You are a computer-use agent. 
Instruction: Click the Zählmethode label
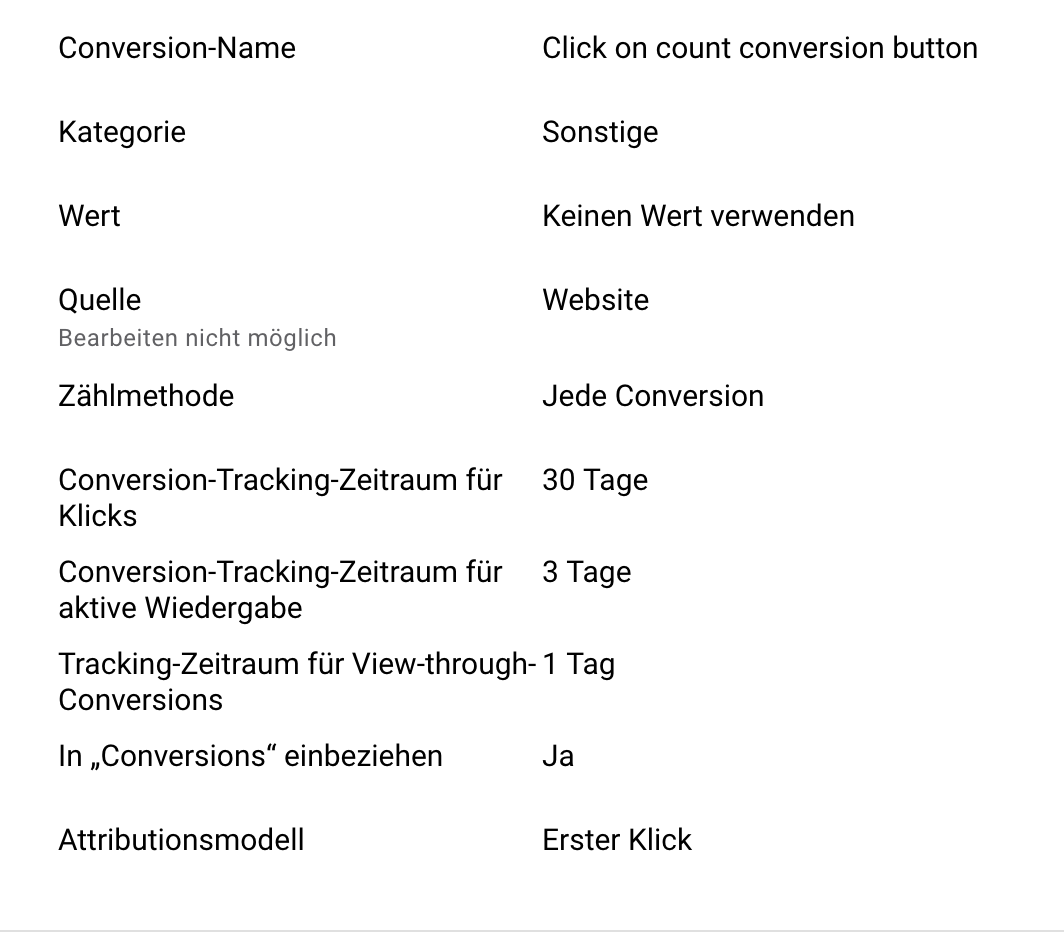coord(146,396)
